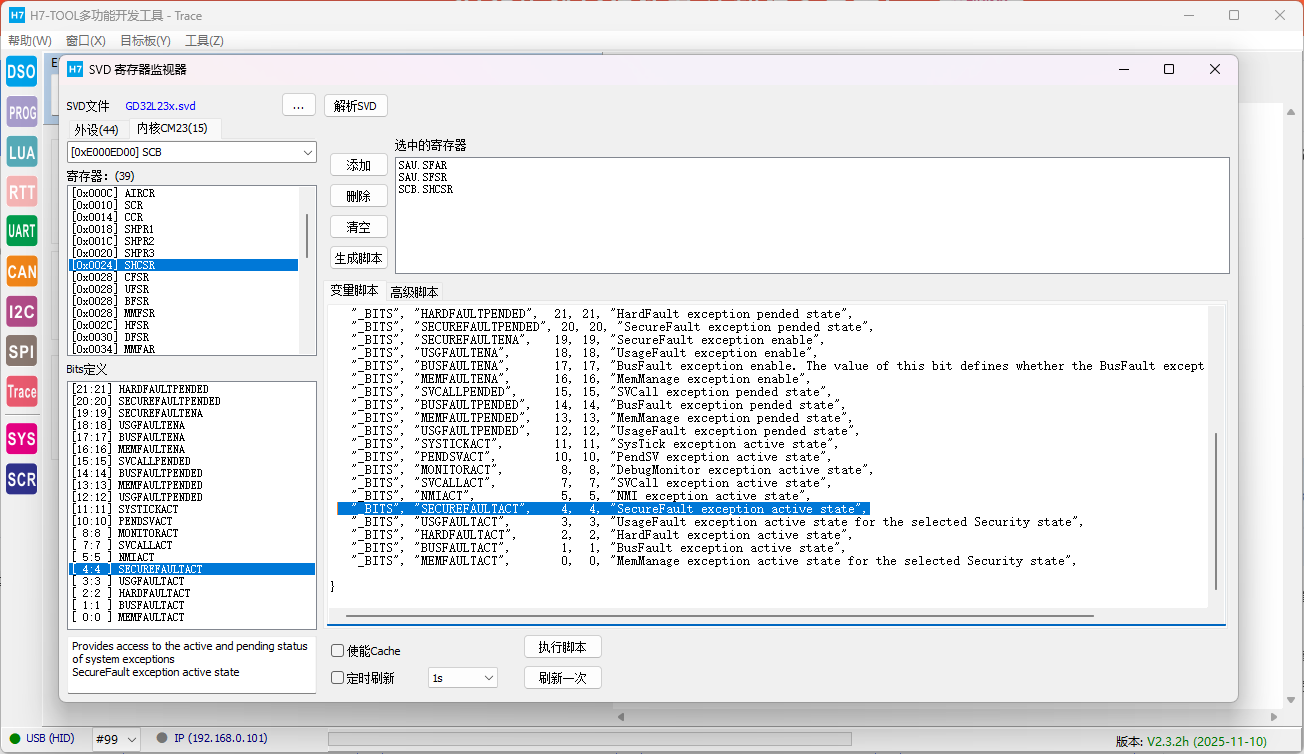Click the SPI tool sidebar icon

[x=21, y=351]
